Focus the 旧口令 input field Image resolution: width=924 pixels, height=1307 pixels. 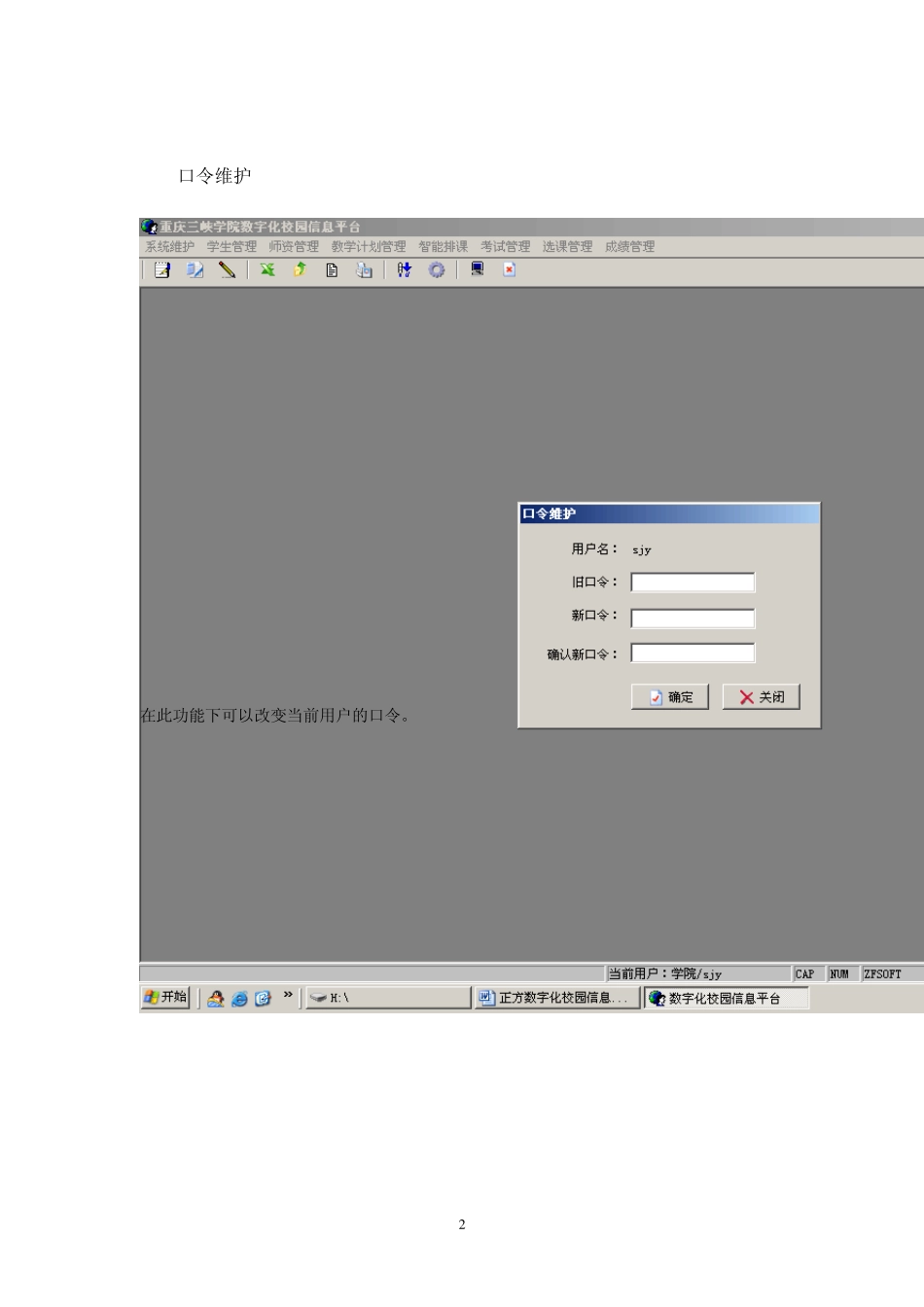[693, 583]
